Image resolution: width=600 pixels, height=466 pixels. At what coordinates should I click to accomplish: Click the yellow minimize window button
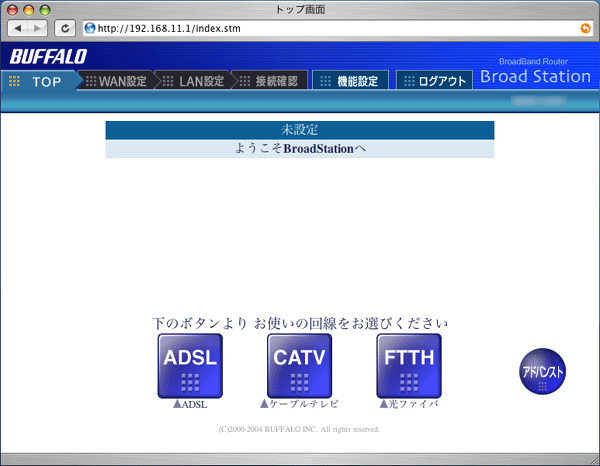(x=29, y=10)
